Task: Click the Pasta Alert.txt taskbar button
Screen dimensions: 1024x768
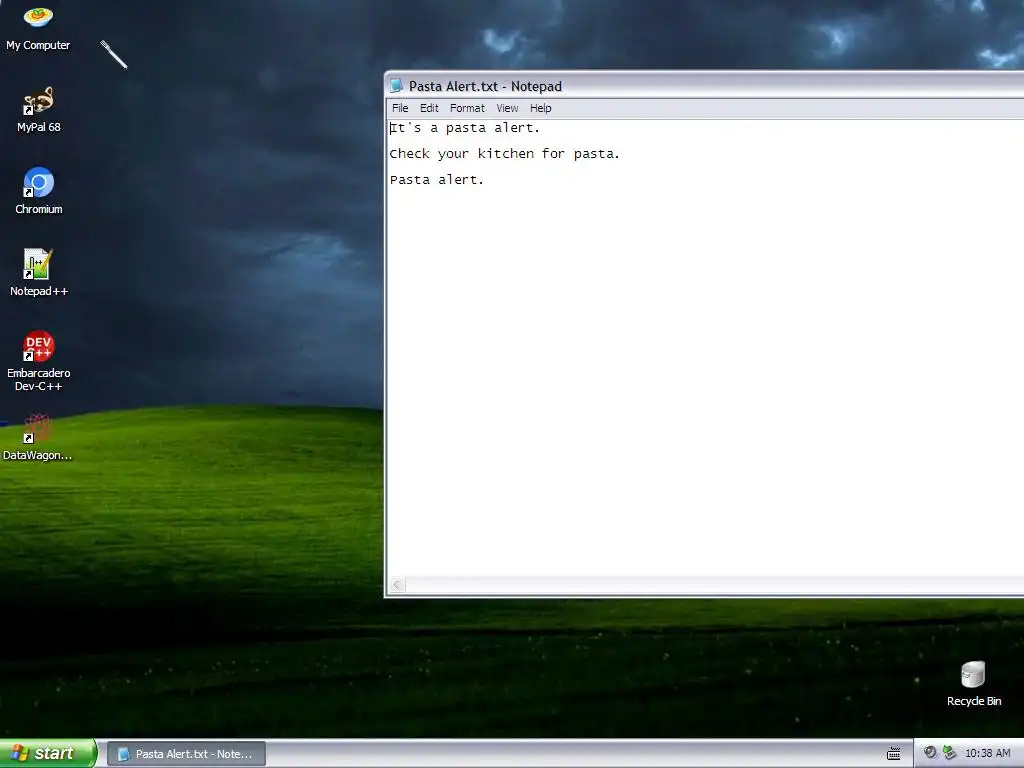Action: [186, 754]
